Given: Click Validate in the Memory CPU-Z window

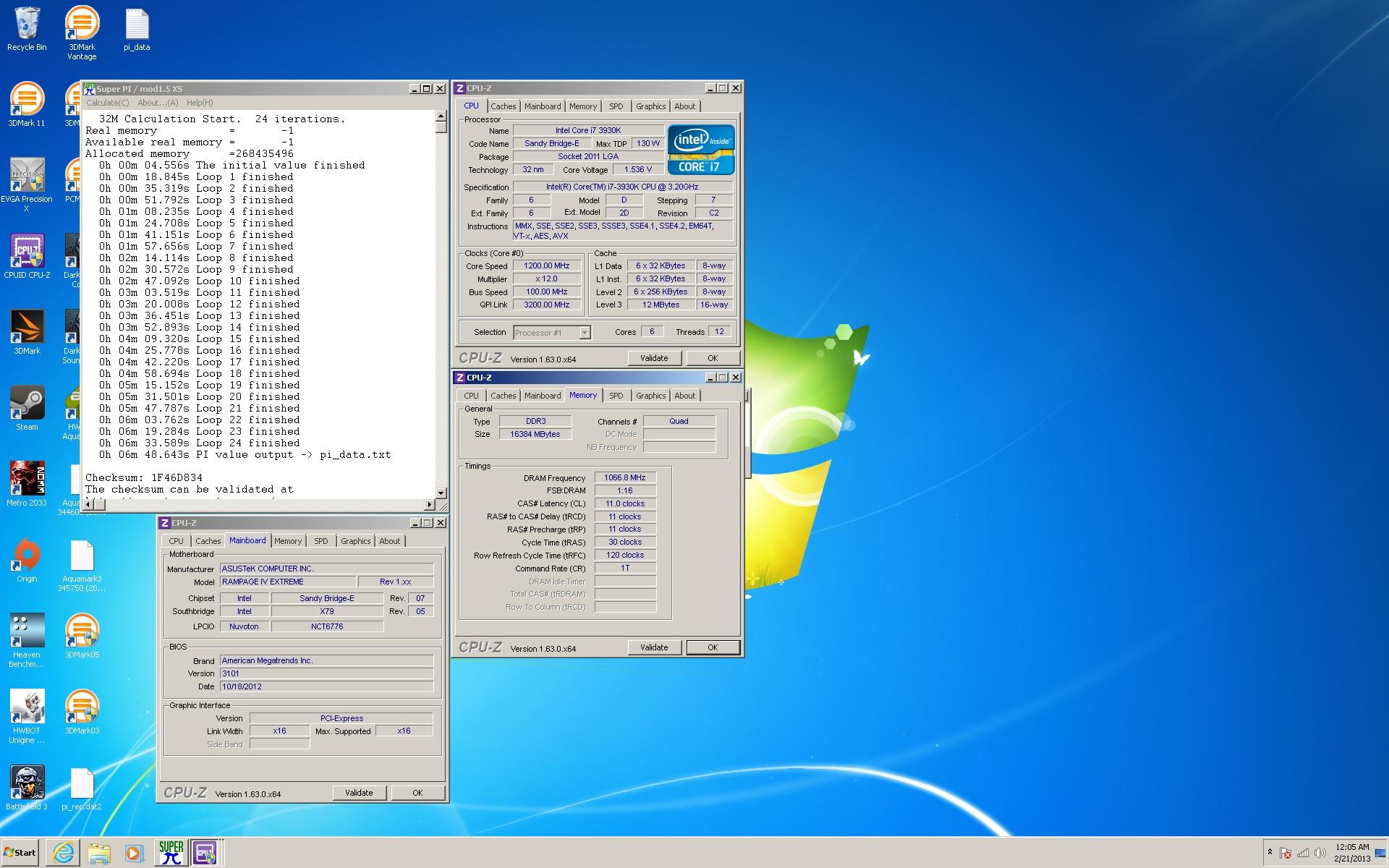Looking at the screenshot, I should point(654,647).
